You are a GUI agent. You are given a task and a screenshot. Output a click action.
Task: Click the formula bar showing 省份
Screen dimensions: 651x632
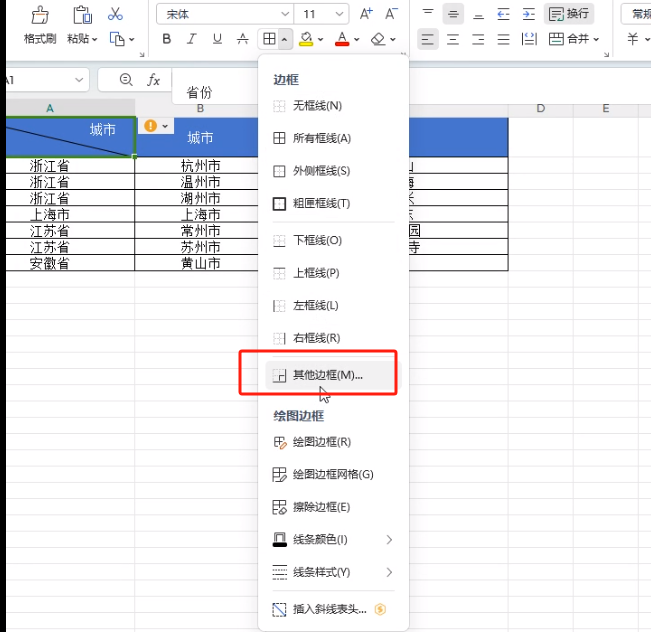(215, 86)
